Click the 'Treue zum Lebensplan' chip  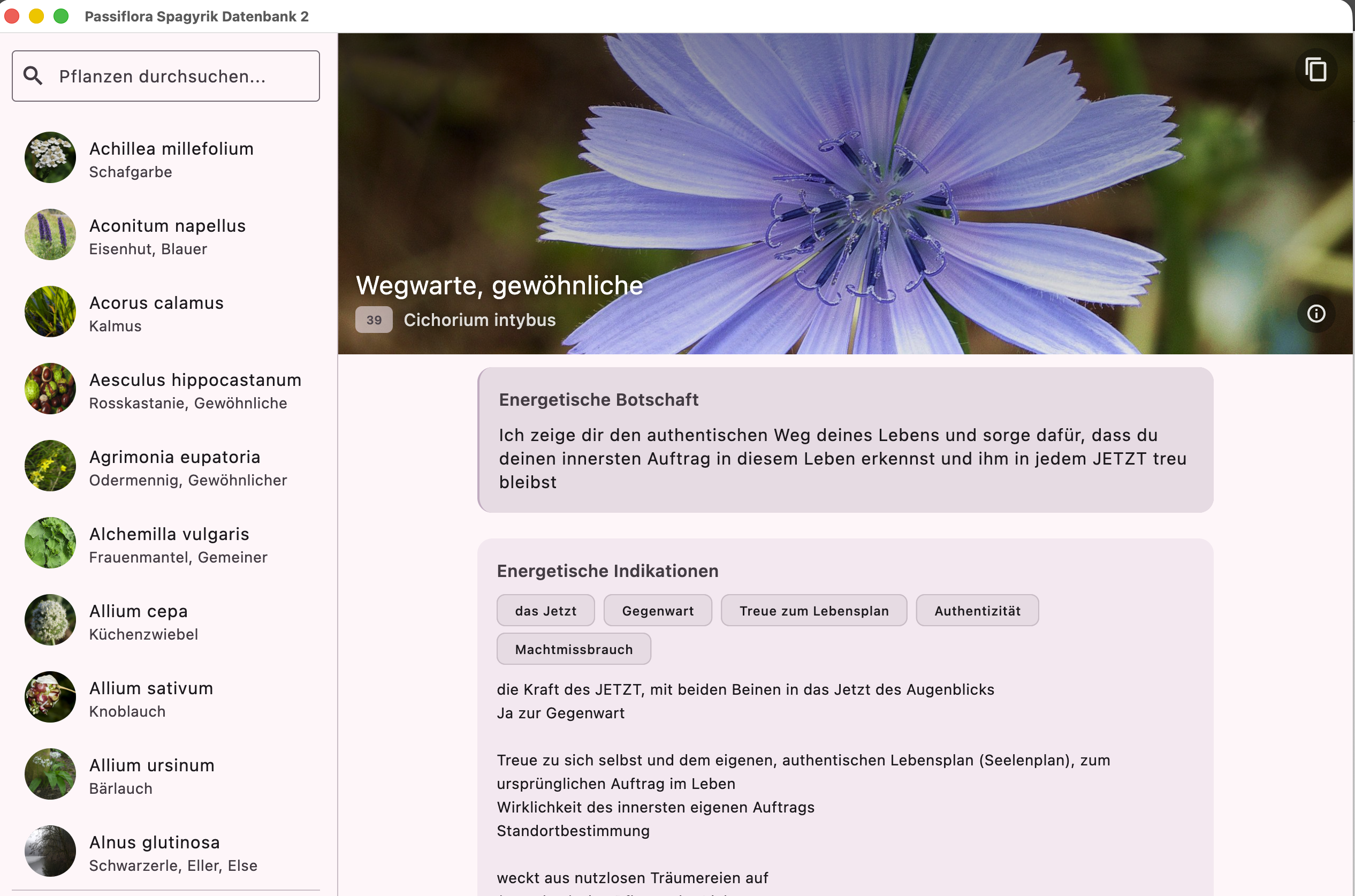point(813,610)
